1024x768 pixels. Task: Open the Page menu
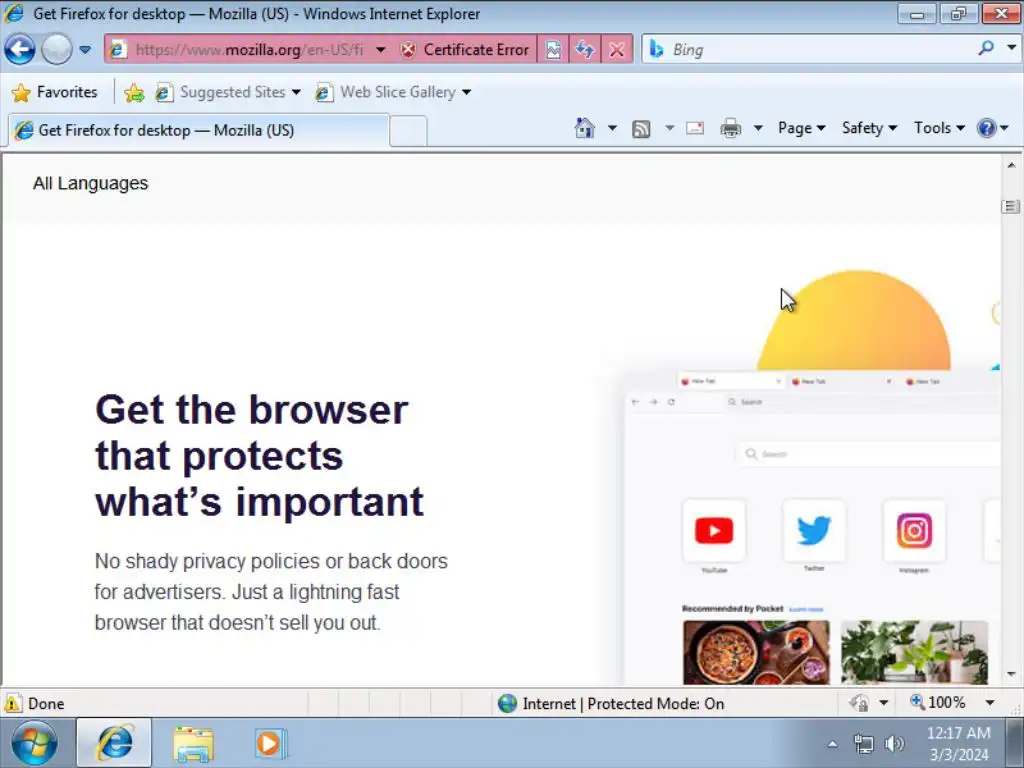point(801,128)
